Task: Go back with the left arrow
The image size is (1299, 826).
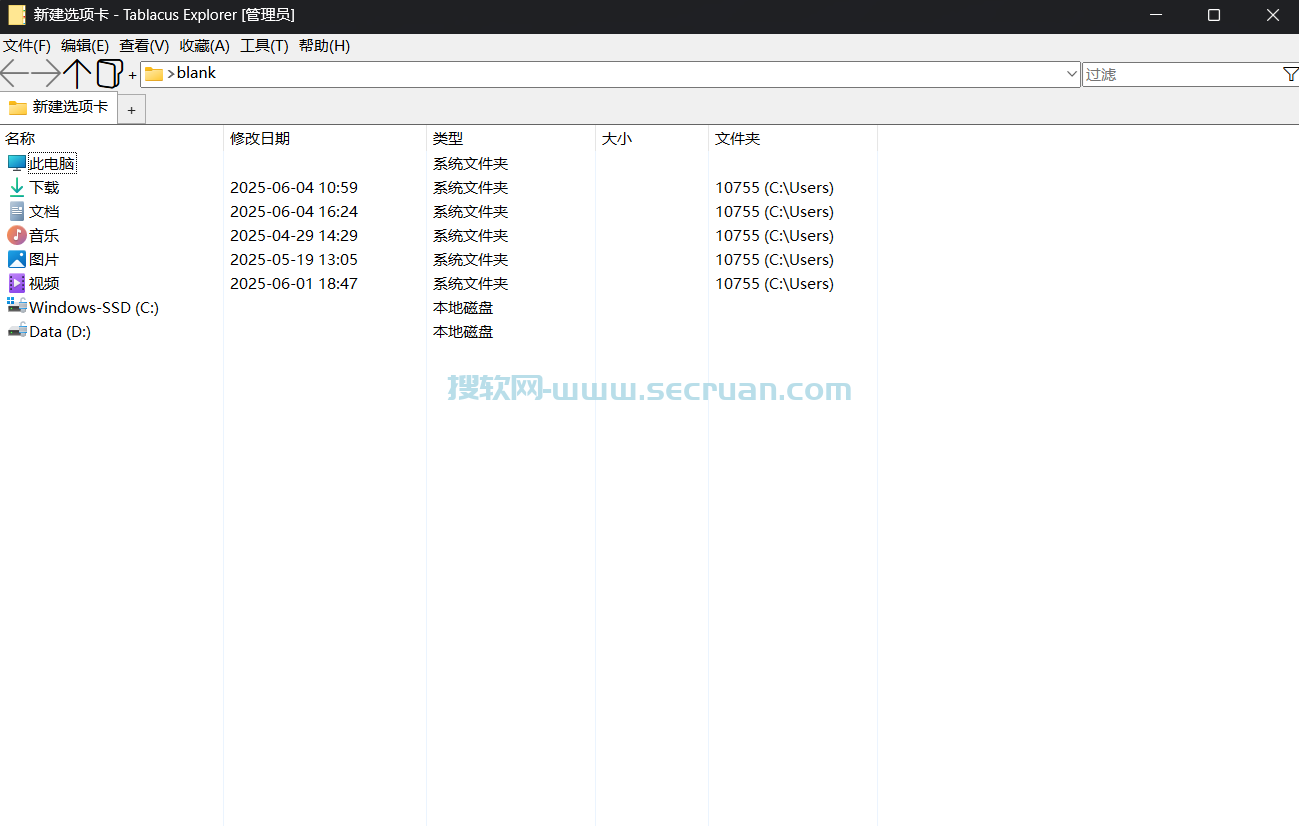Action: (x=14, y=73)
